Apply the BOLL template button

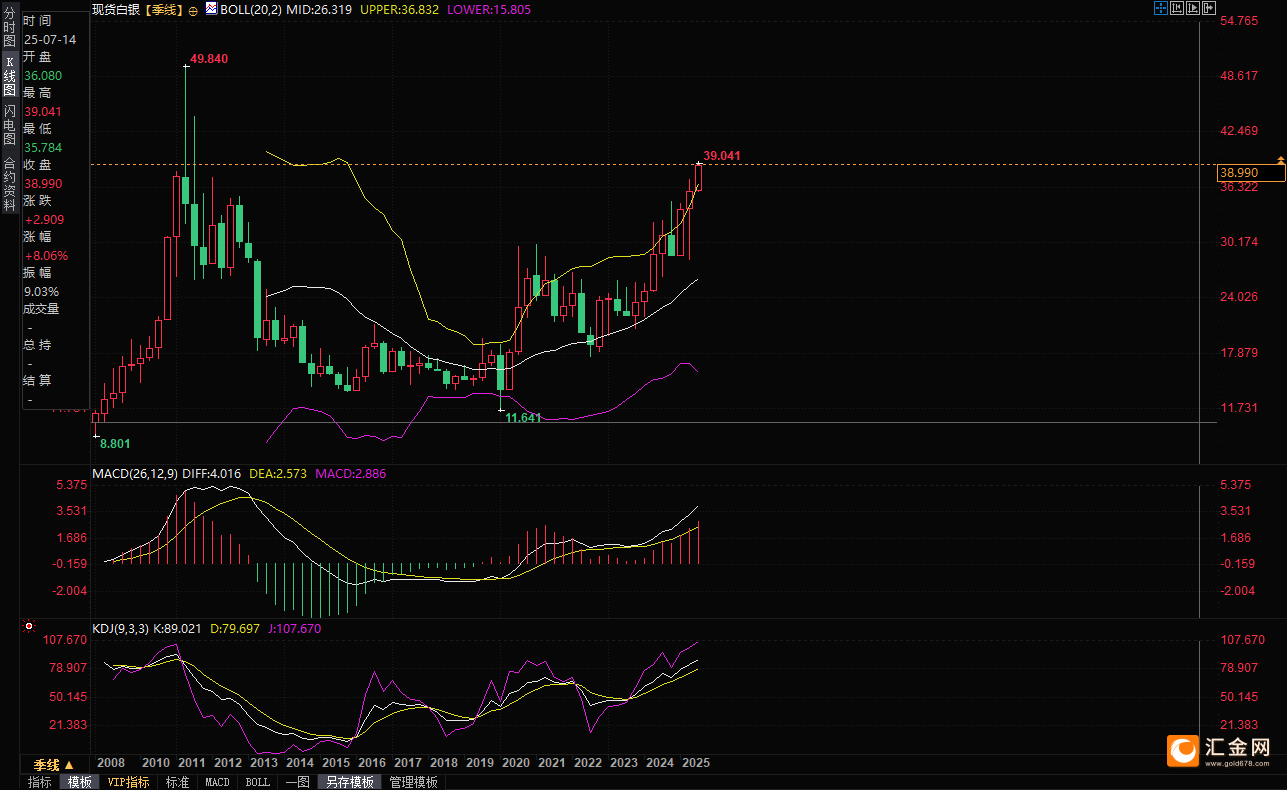[257, 782]
